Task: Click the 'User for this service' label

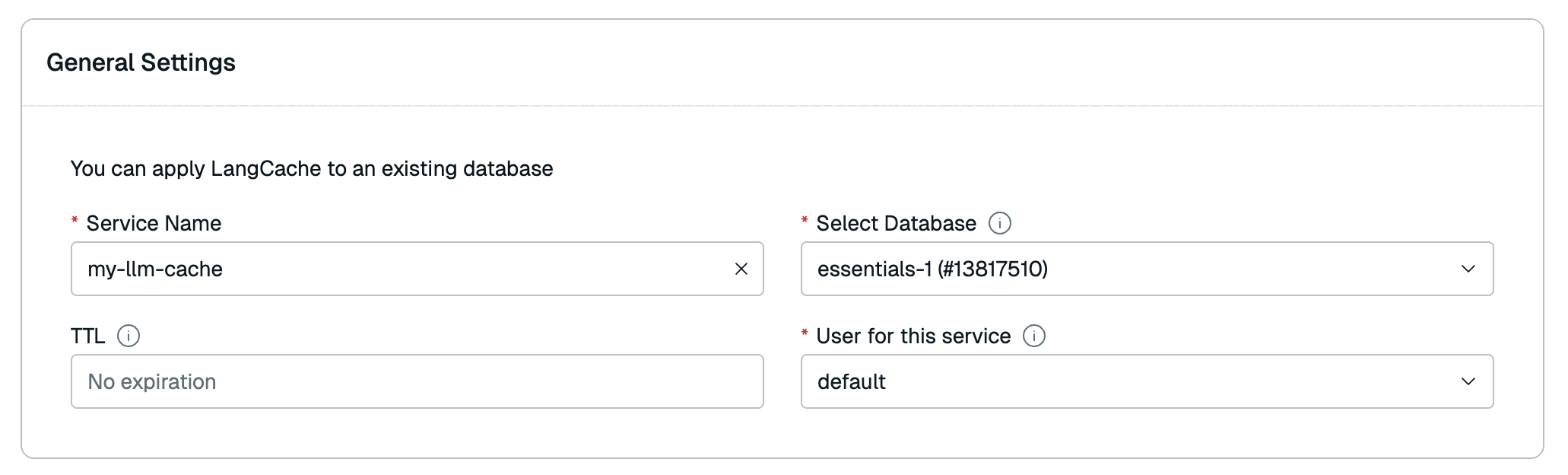Action: tap(913, 336)
